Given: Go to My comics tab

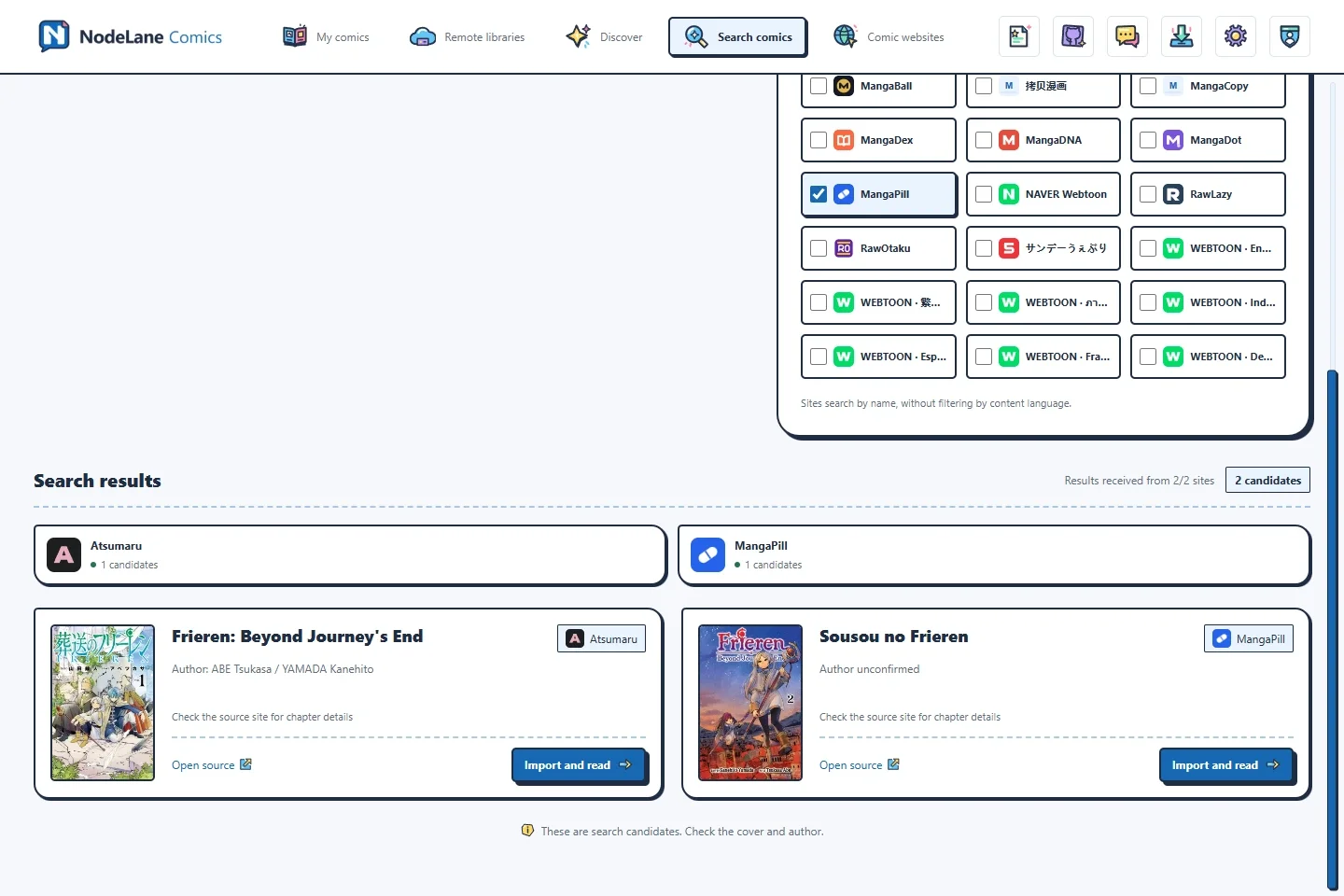Looking at the screenshot, I should (x=326, y=36).
